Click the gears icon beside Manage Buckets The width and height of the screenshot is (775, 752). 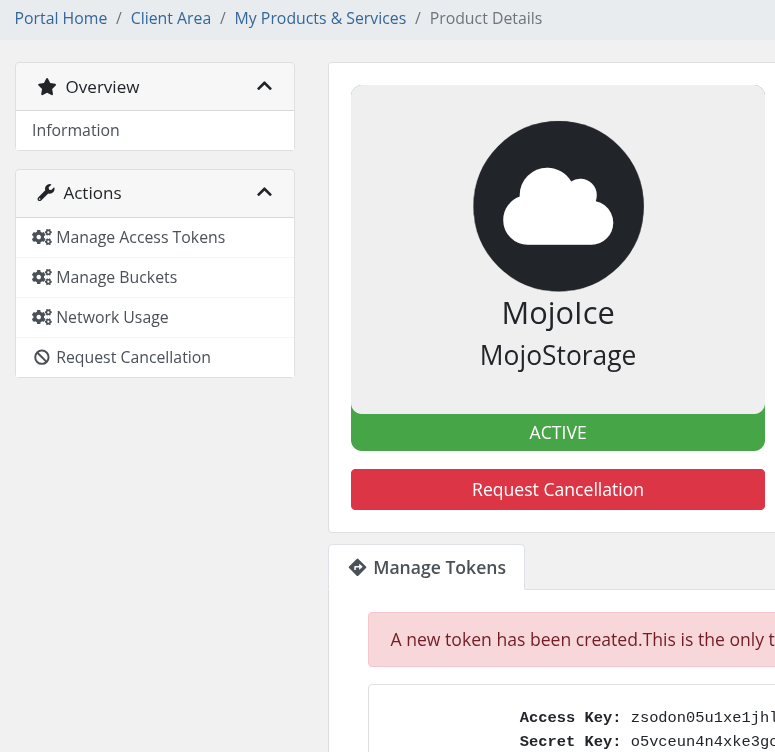tap(42, 277)
